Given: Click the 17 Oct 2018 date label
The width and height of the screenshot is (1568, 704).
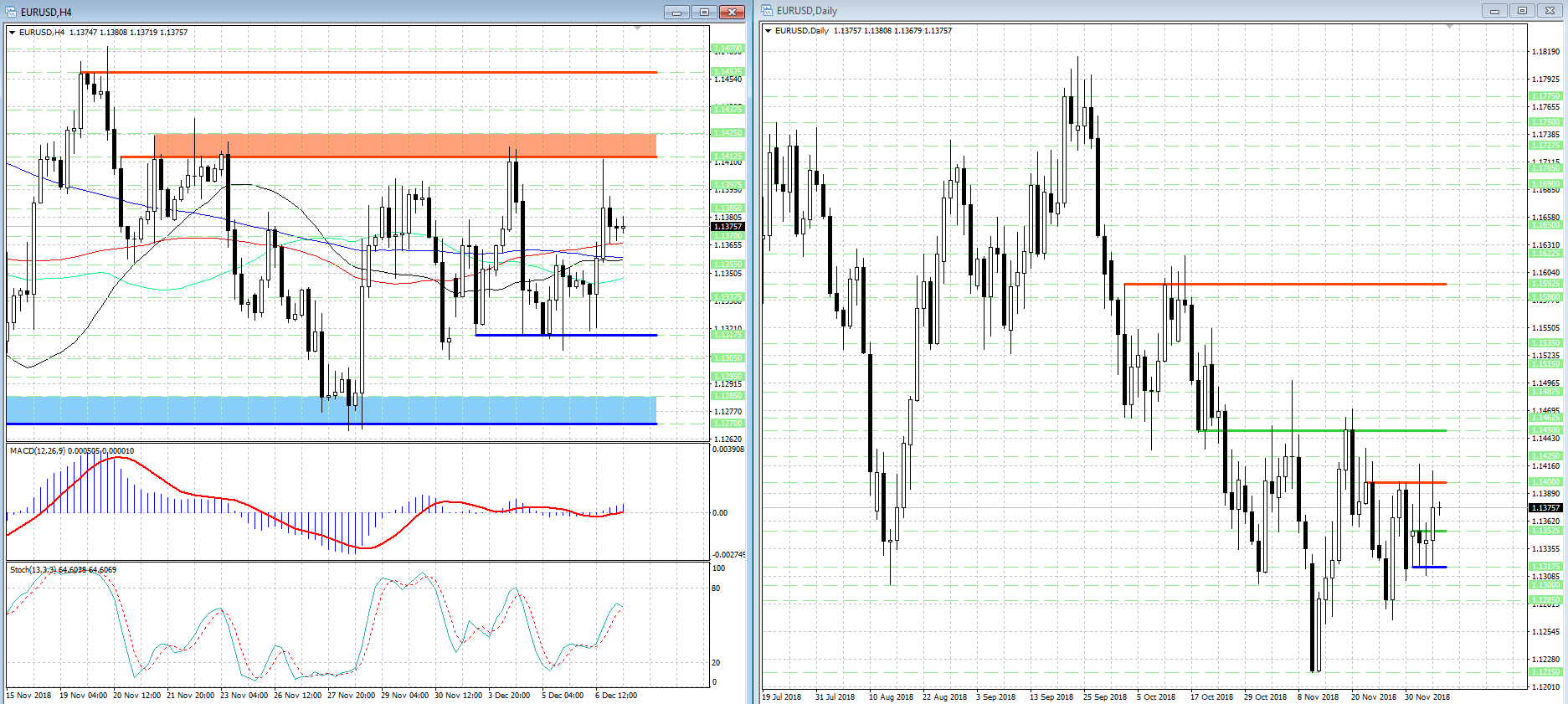Looking at the screenshot, I should tap(1212, 697).
